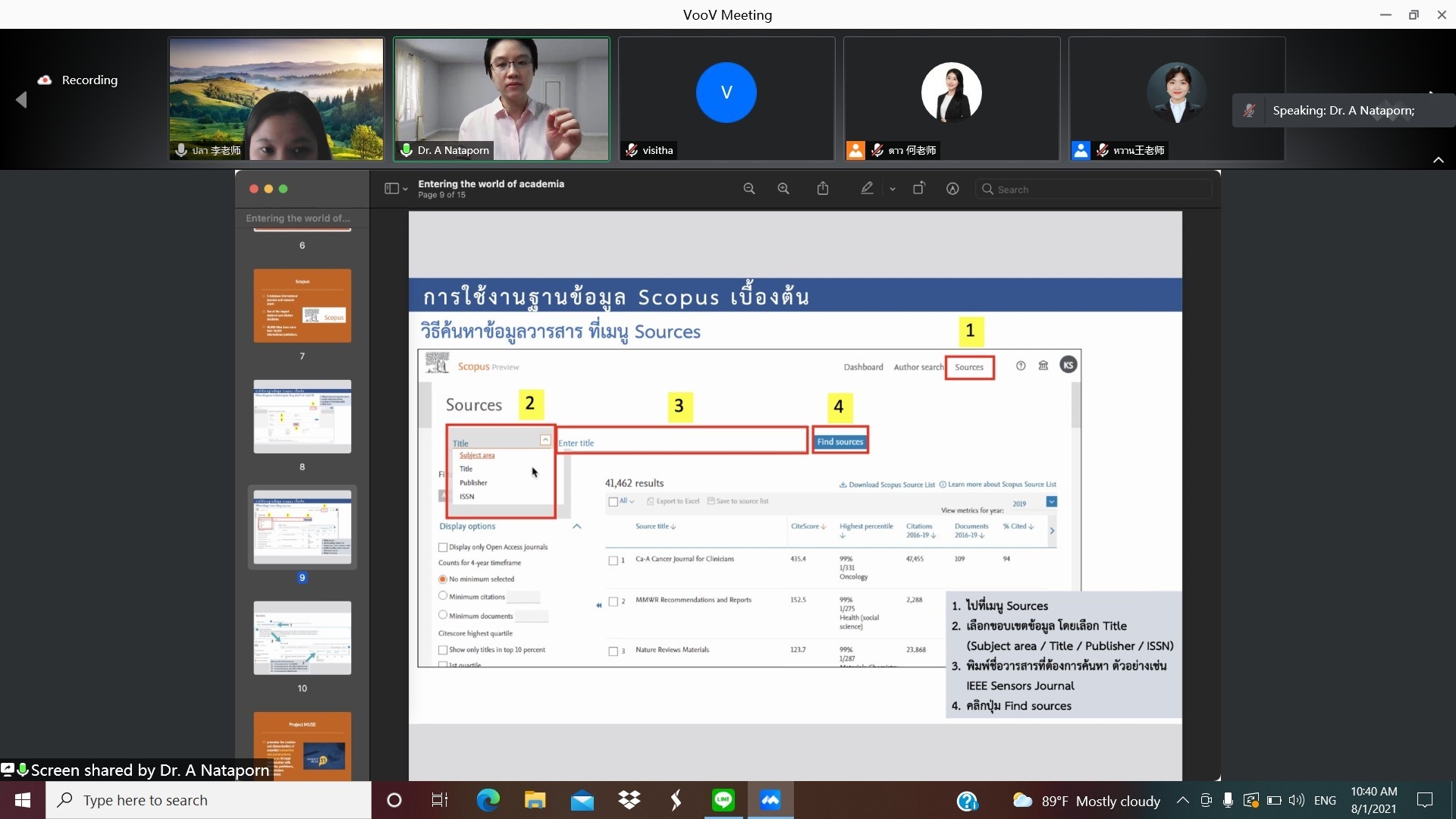Choose Publisher from dropdown list

click(x=473, y=483)
